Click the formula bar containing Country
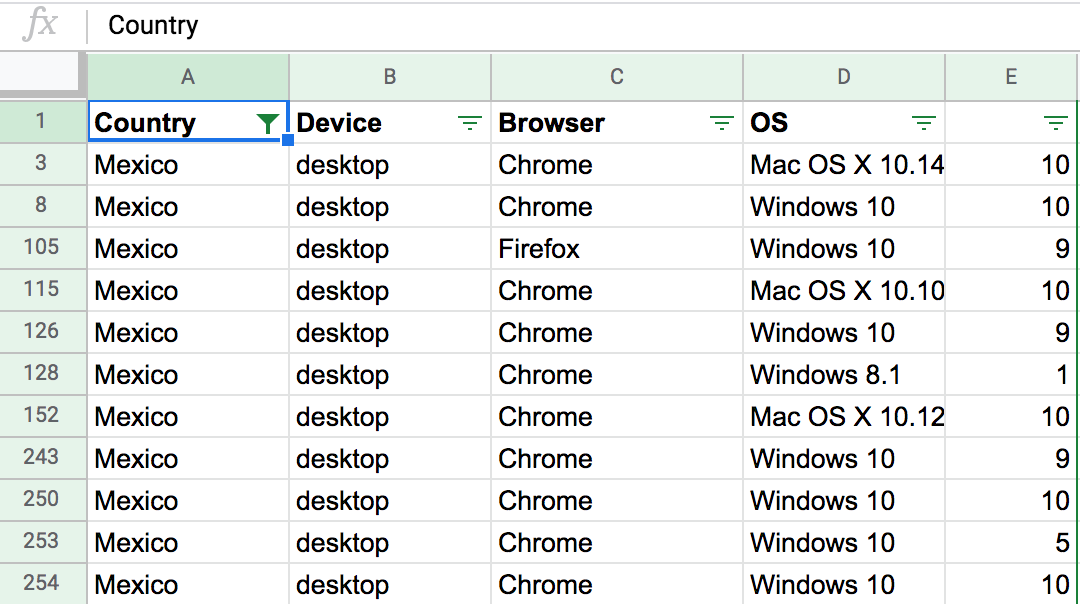The height and width of the screenshot is (604, 1080). (x=580, y=25)
